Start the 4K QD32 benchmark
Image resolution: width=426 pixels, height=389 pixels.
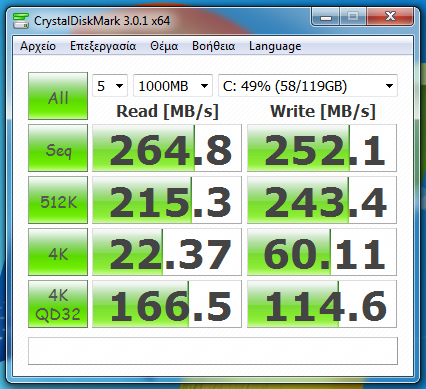[58, 304]
